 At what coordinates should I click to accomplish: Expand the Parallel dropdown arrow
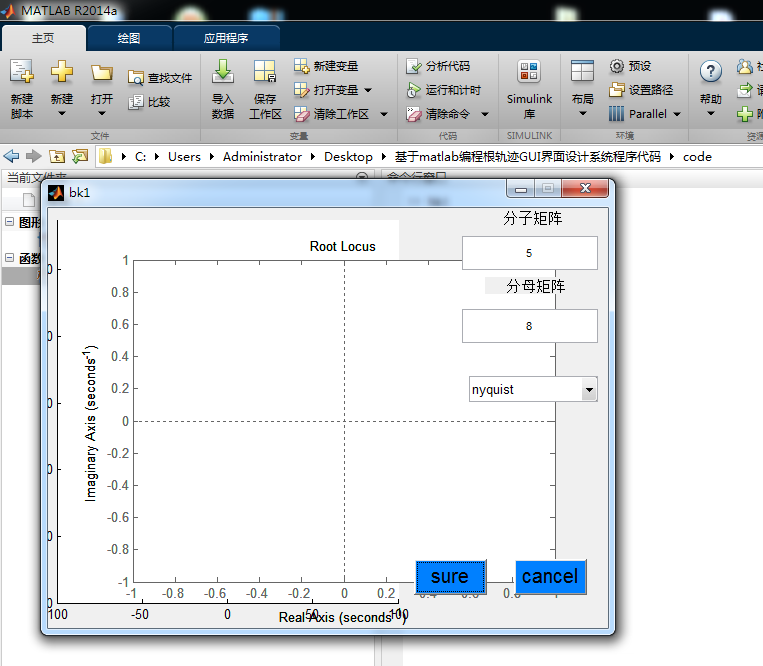[x=677, y=114]
